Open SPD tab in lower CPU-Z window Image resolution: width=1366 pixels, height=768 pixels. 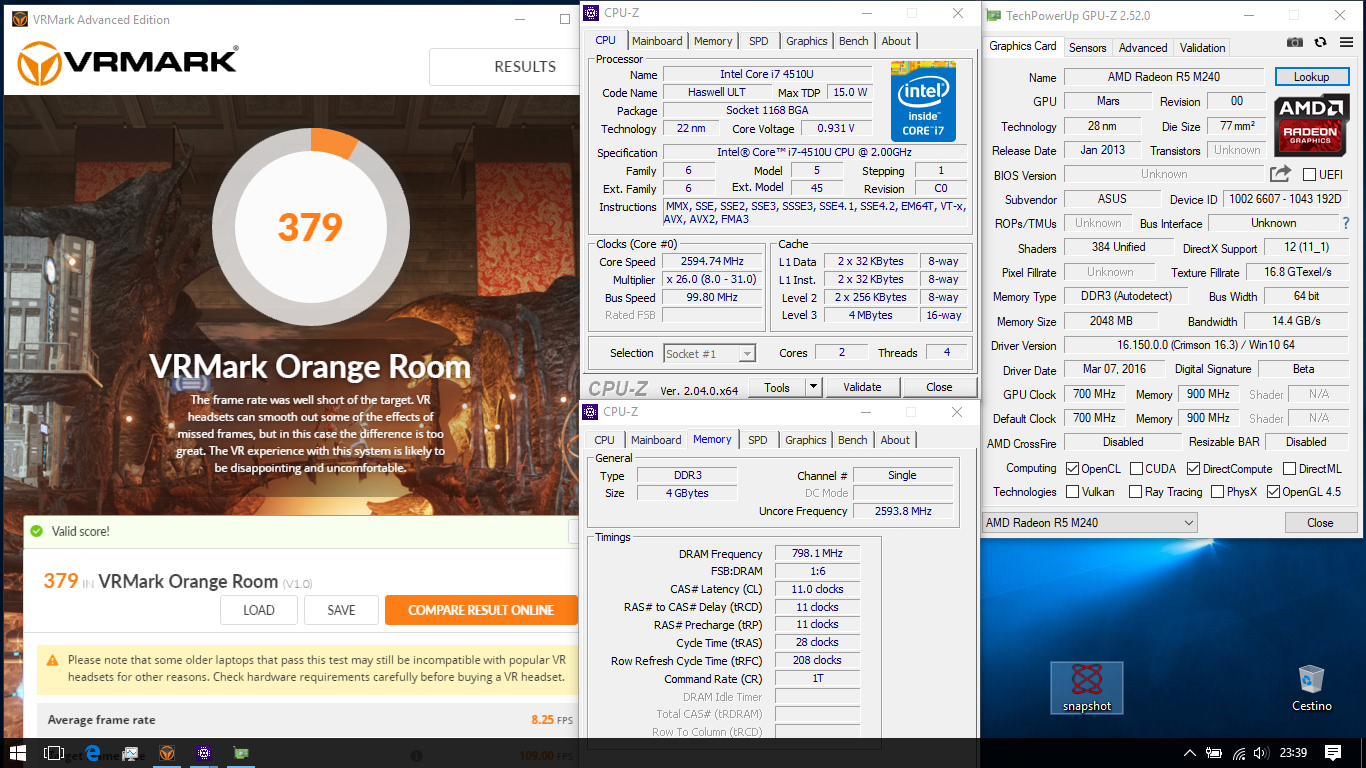(758, 440)
